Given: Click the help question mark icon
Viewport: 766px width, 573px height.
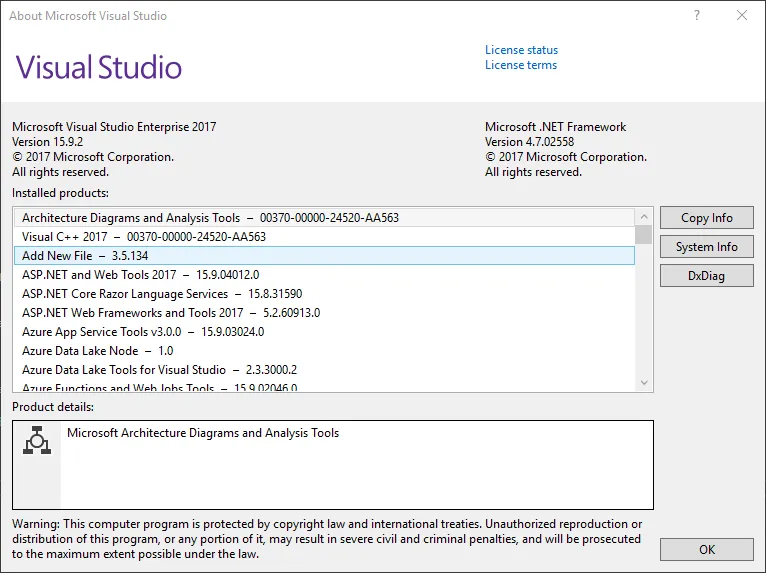Looking at the screenshot, I should click(x=697, y=16).
